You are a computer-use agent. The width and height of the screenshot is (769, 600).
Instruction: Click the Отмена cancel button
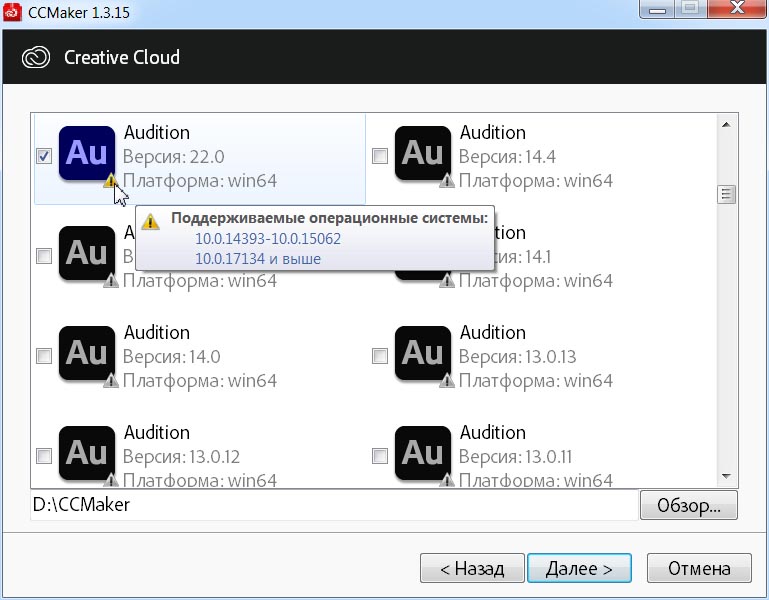[x=699, y=568]
